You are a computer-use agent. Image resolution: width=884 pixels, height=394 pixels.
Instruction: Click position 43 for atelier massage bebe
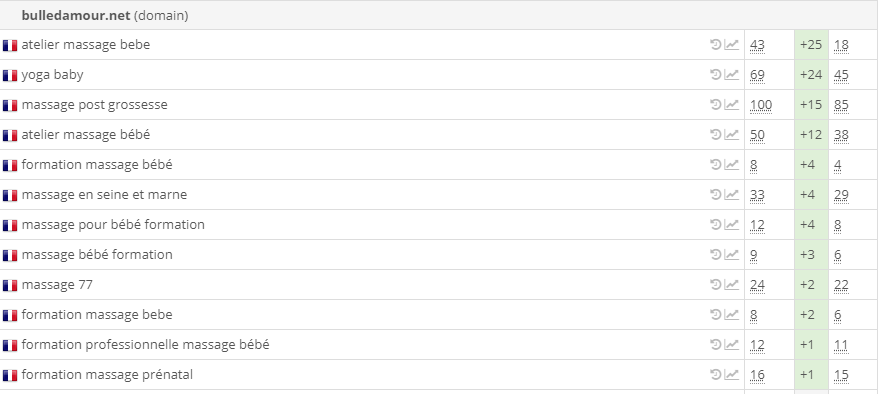[757, 45]
